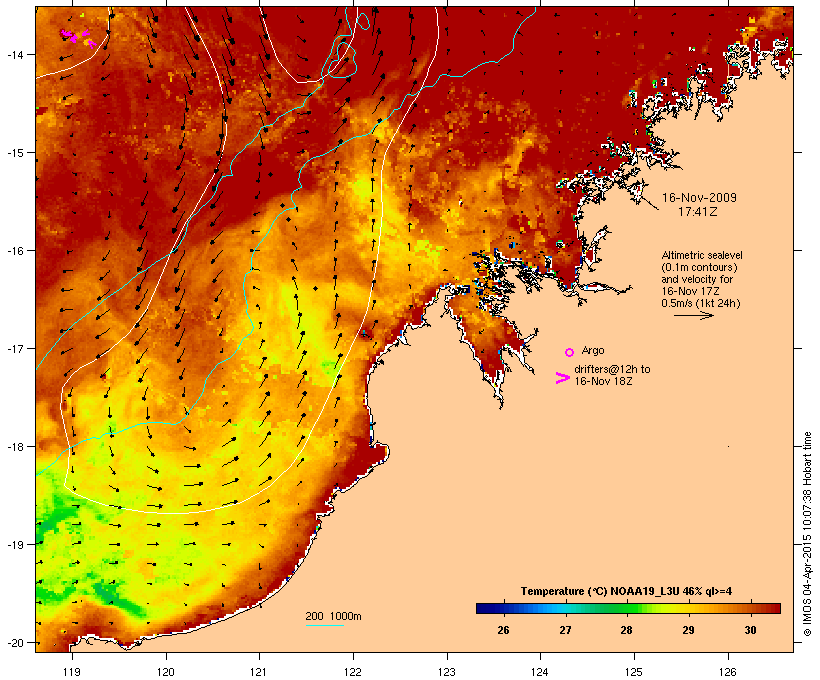
Task: Click the "200 1000m" depth label
Action: (x=333, y=616)
